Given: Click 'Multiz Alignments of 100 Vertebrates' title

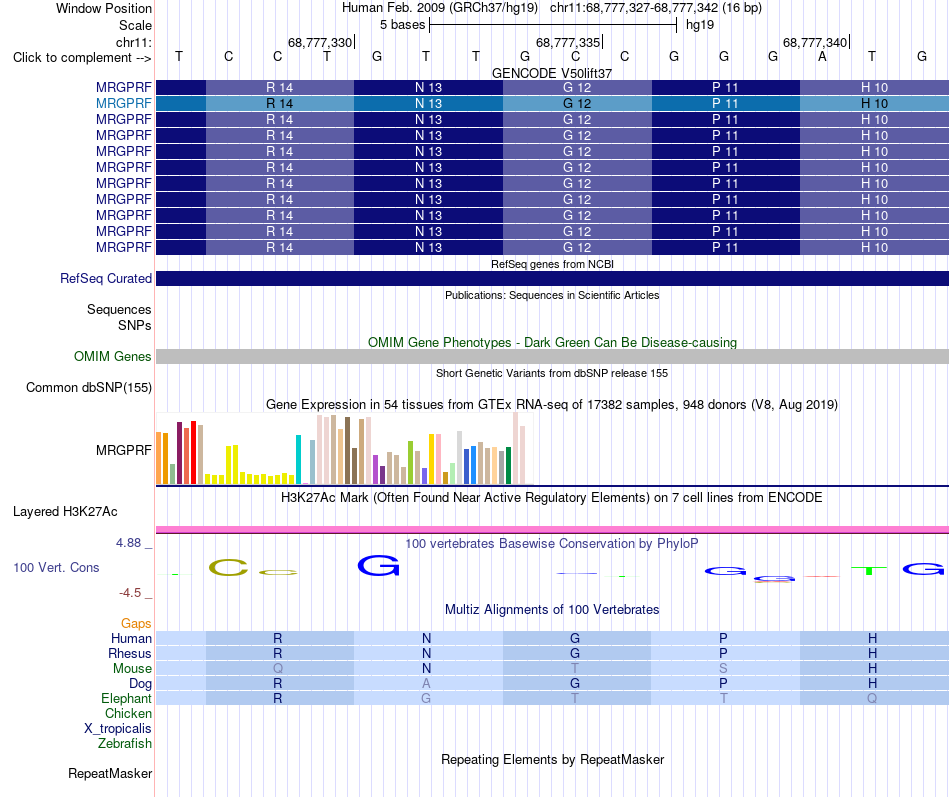Looking at the screenshot, I should (552, 610).
